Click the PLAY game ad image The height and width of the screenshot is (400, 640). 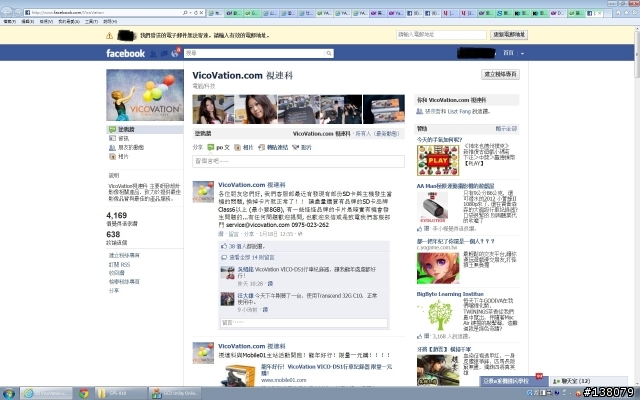[438, 160]
